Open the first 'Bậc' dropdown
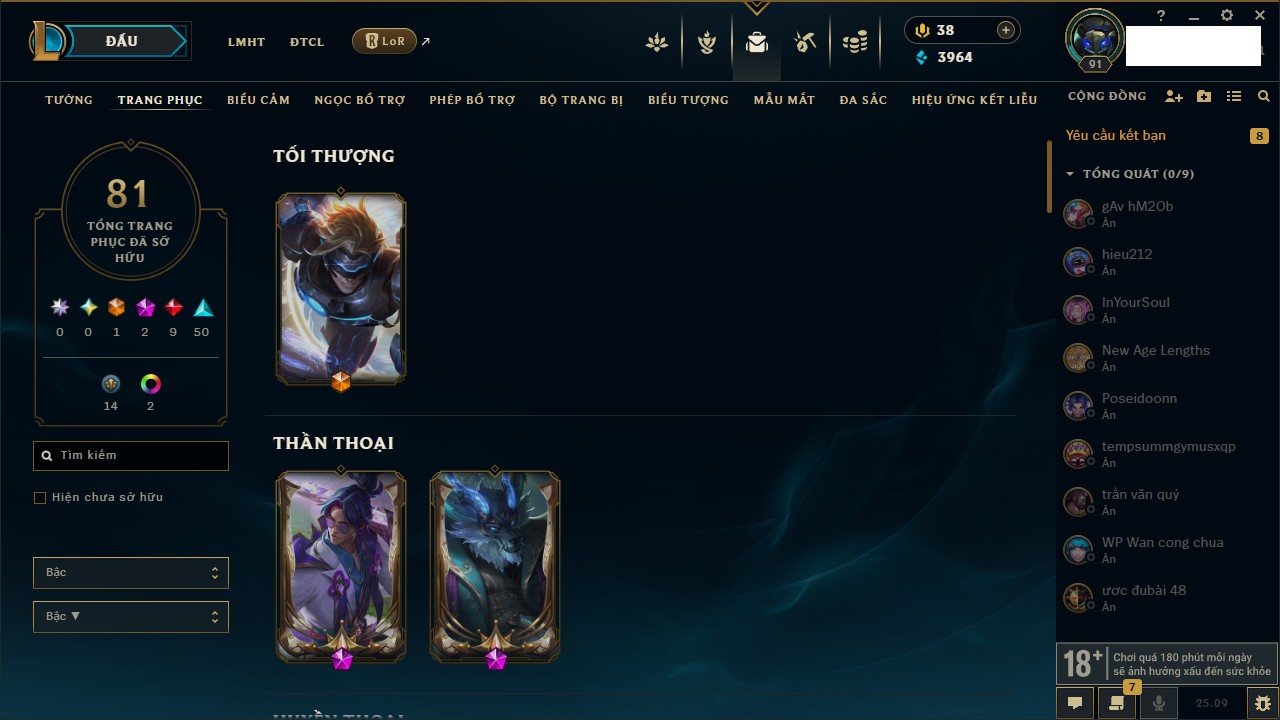 pos(131,572)
